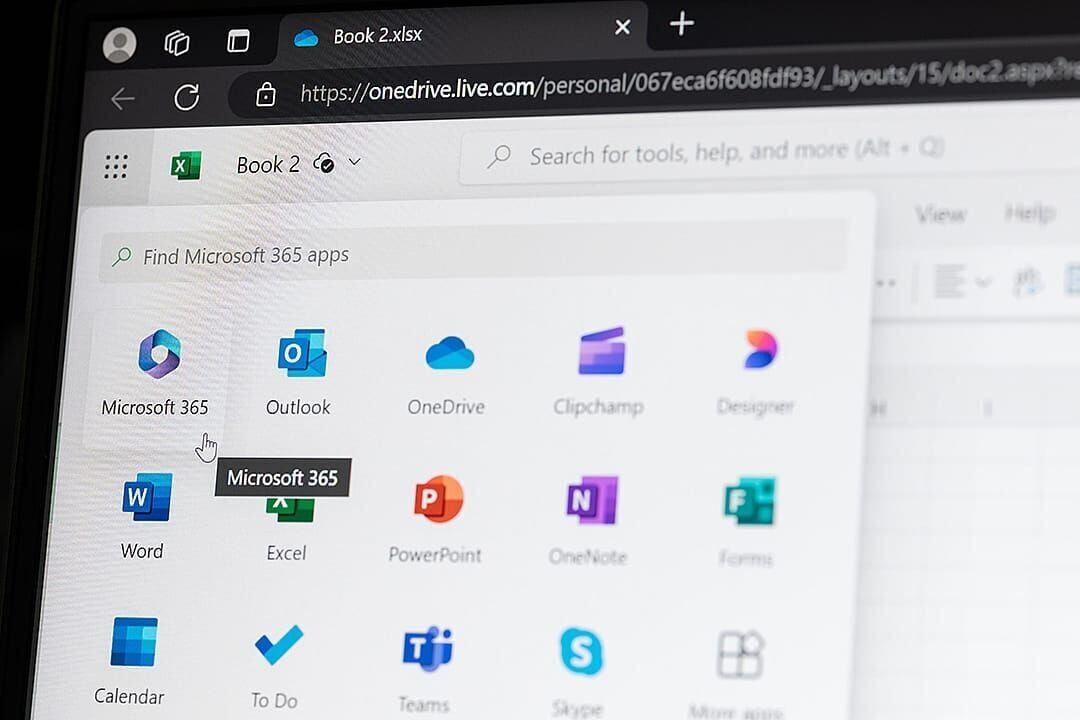The height and width of the screenshot is (720, 1080).
Task: Click the text alignment ribbon button
Action: [x=949, y=281]
